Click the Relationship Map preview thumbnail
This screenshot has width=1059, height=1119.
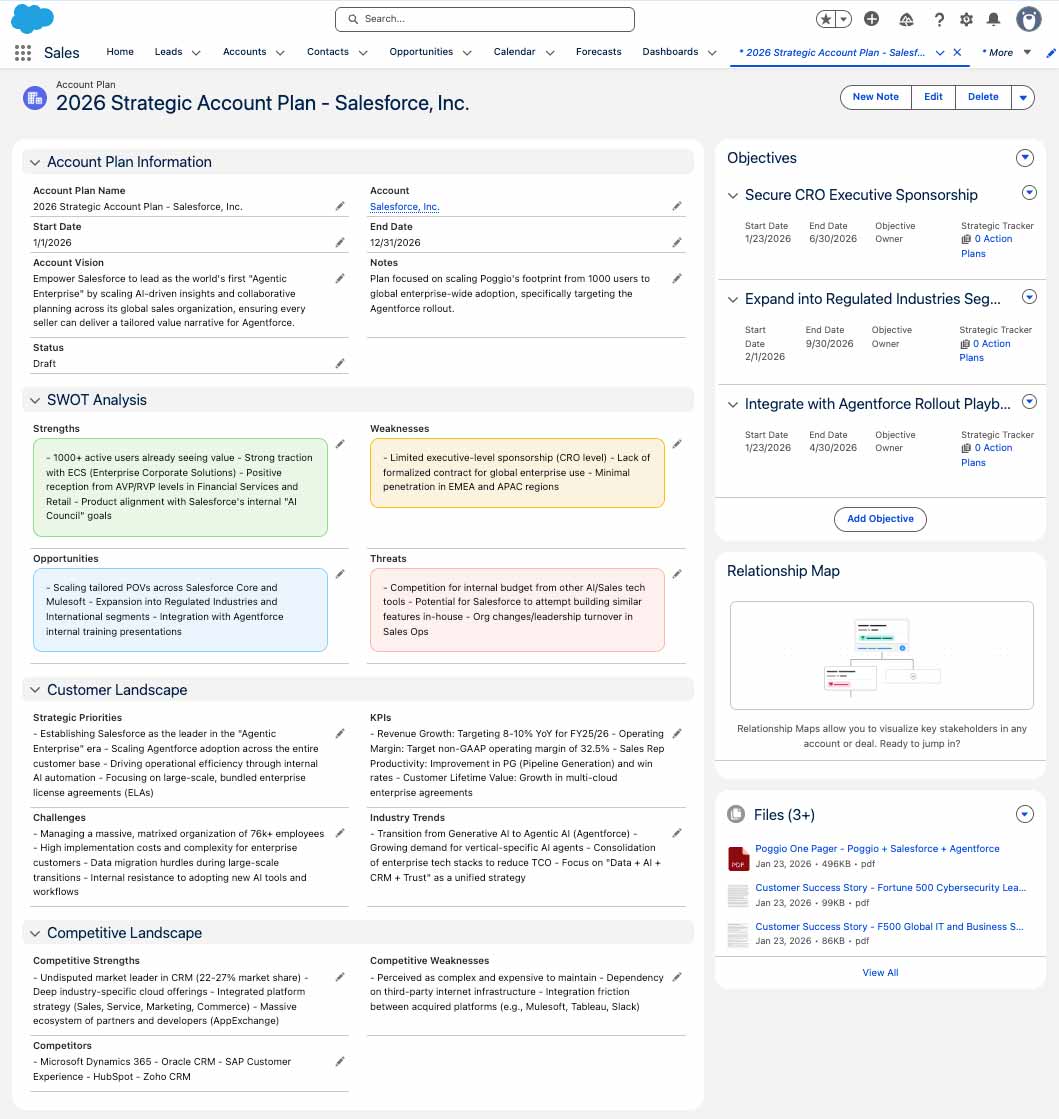[881, 656]
